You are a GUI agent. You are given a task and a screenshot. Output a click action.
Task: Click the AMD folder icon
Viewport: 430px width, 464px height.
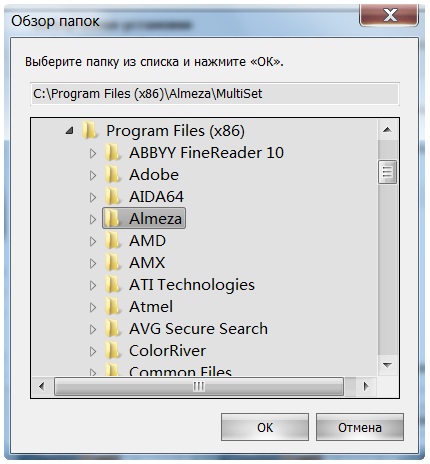tap(112, 241)
